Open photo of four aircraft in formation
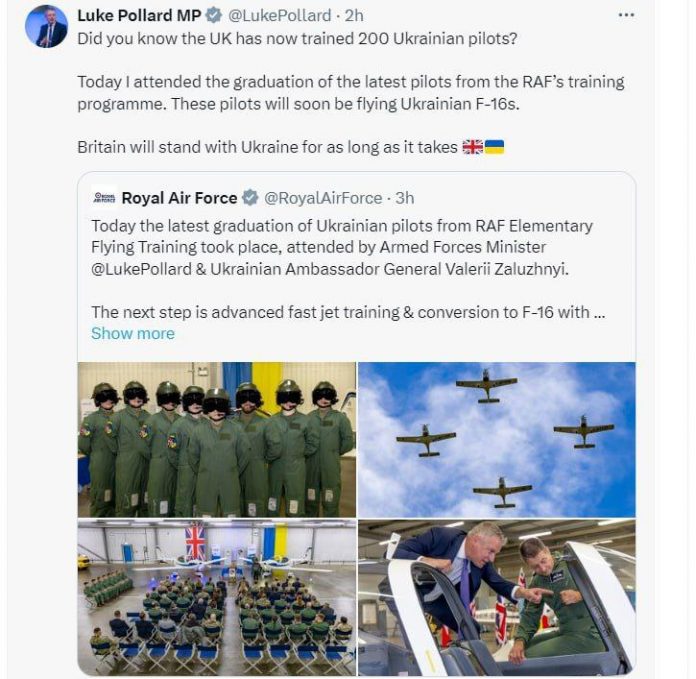696x679 pixels. [x=496, y=439]
